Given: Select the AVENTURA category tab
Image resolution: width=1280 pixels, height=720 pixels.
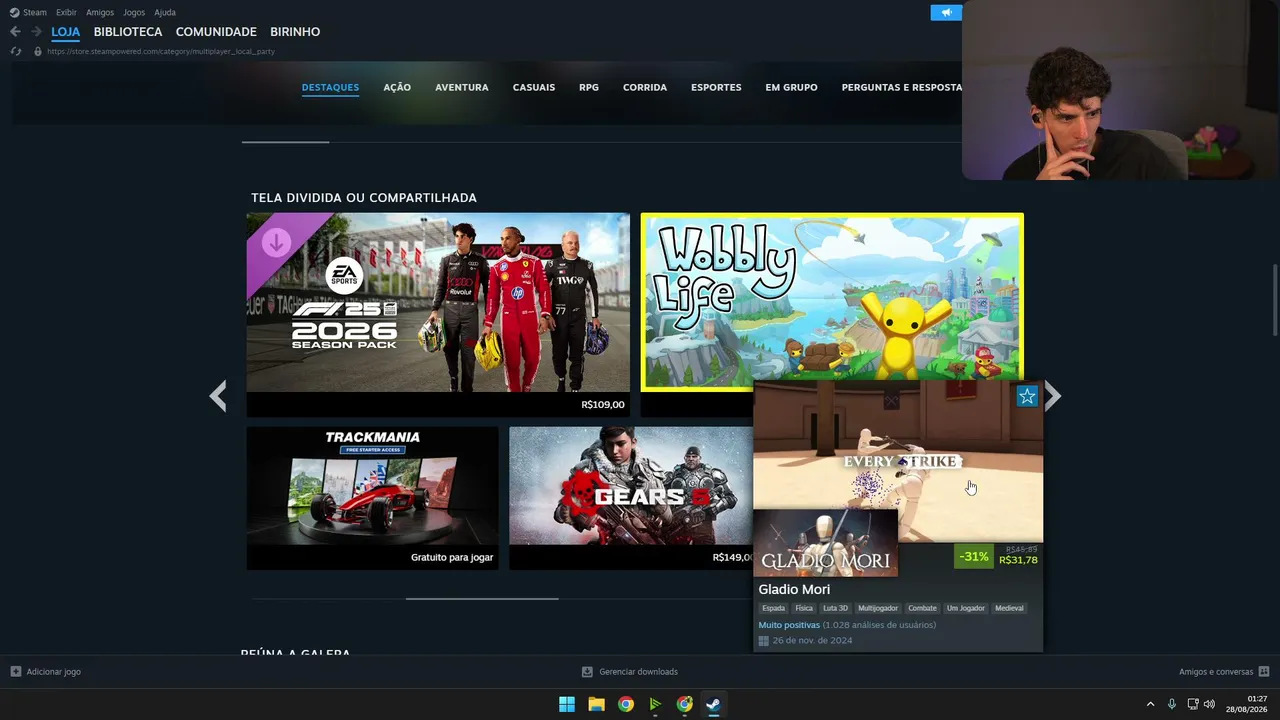Looking at the screenshot, I should (x=462, y=87).
